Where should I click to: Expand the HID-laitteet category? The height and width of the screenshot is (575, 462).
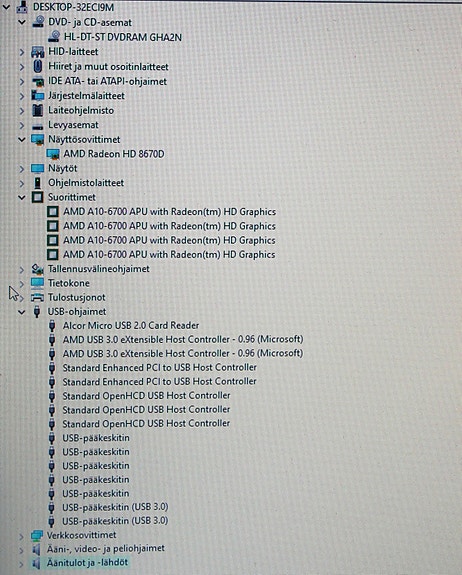[22, 52]
